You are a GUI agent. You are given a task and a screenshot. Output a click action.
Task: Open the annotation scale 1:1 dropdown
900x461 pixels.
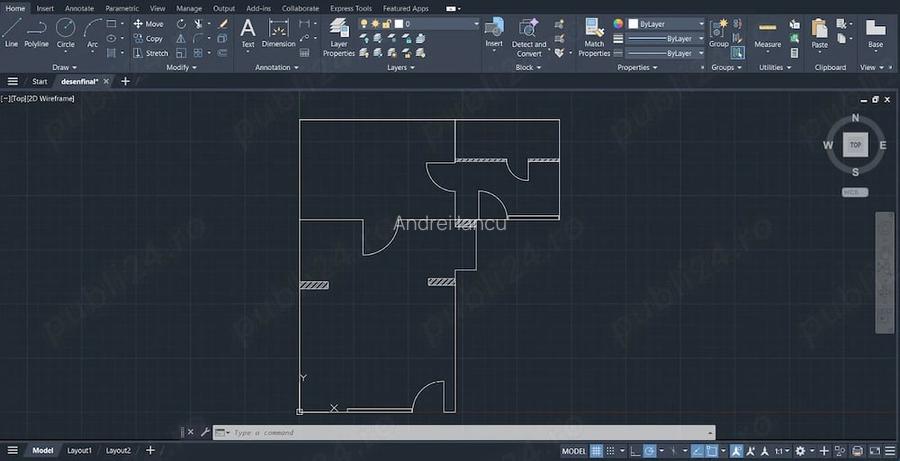782,451
